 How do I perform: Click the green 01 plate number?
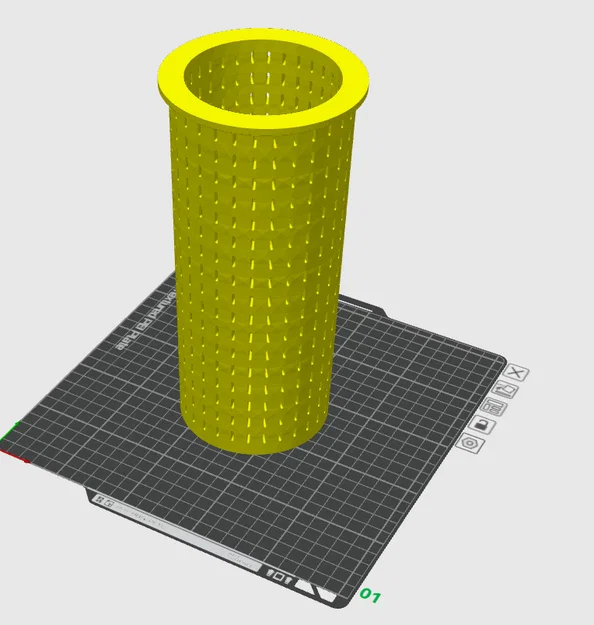click(x=370, y=596)
